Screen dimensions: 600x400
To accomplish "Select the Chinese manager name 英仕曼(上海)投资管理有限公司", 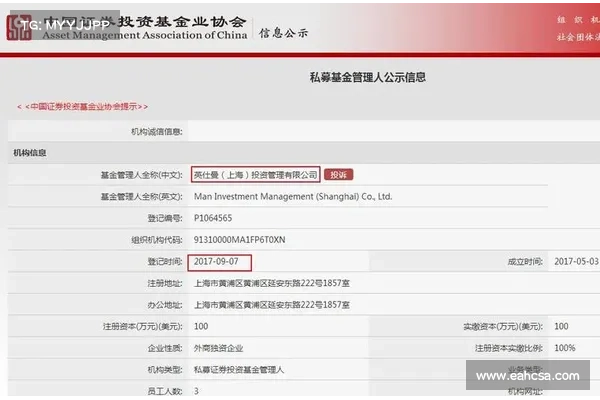I will point(256,175).
